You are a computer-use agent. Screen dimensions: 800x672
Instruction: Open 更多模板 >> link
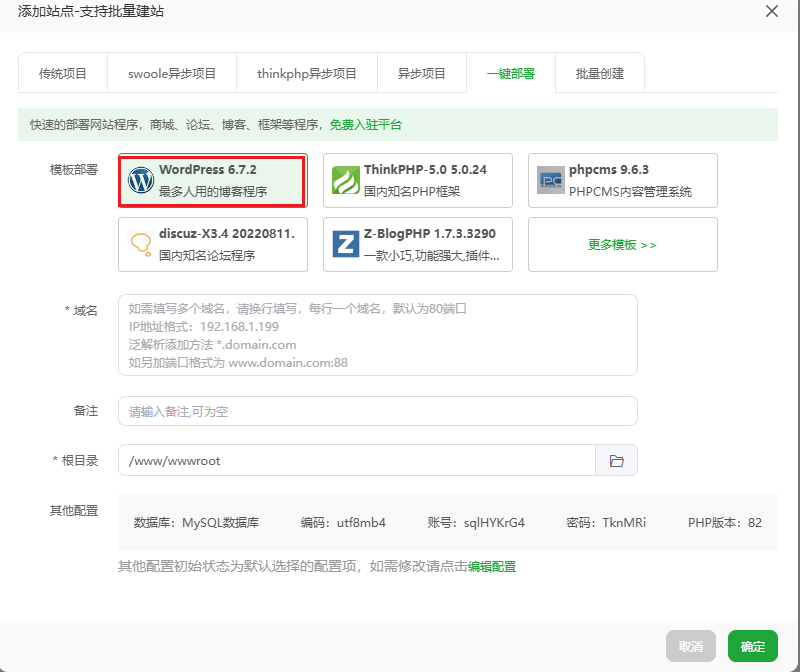pyautogui.click(x=622, y=245)
